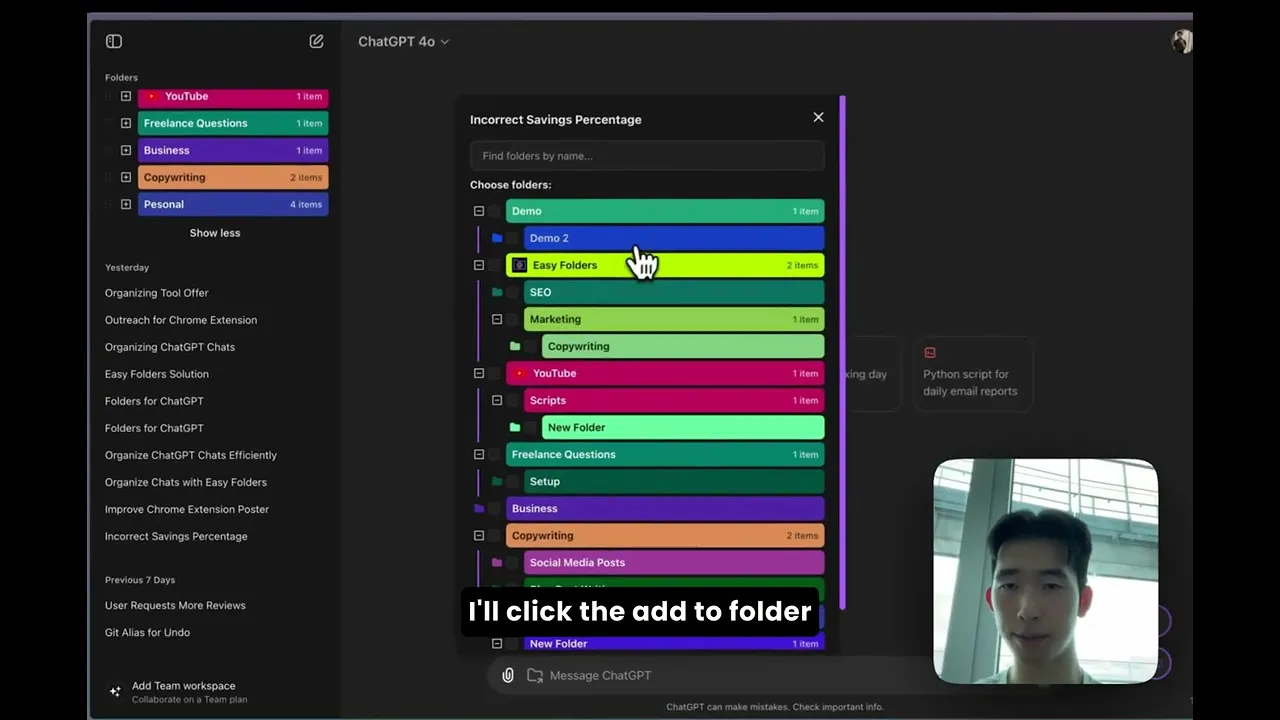Select Python script for daily email reports
The image size is (1280, 720).
[973, 373]
